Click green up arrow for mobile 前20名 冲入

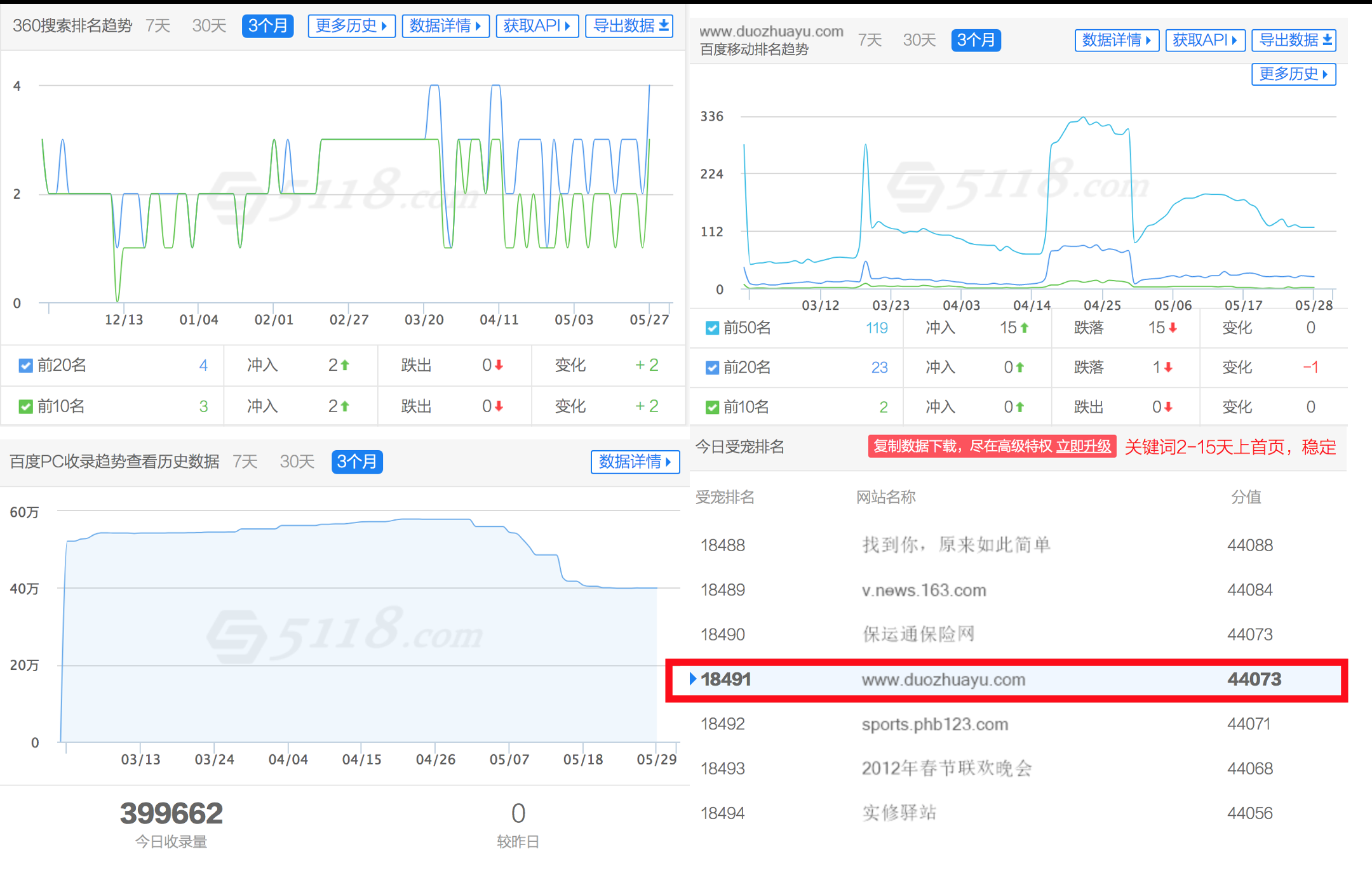coord(1019,368)
